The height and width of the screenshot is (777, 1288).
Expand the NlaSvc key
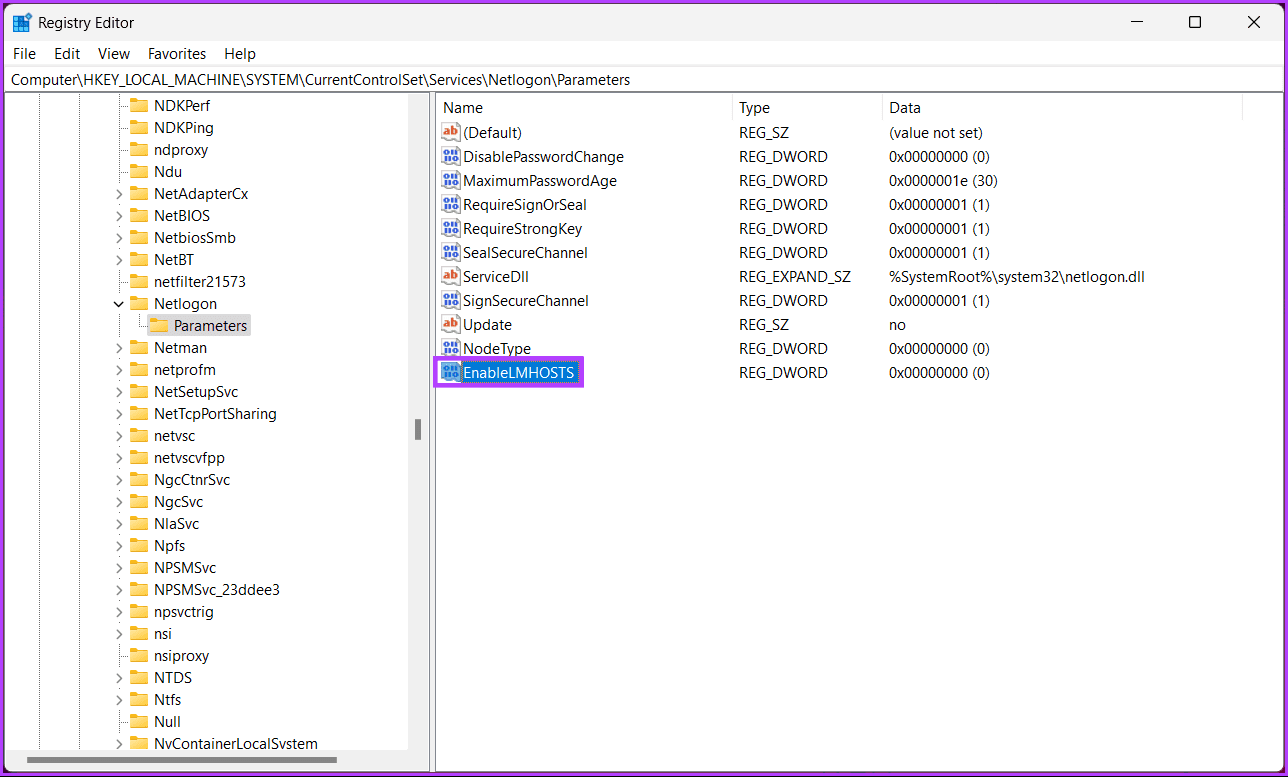click(x=119, y=523)
